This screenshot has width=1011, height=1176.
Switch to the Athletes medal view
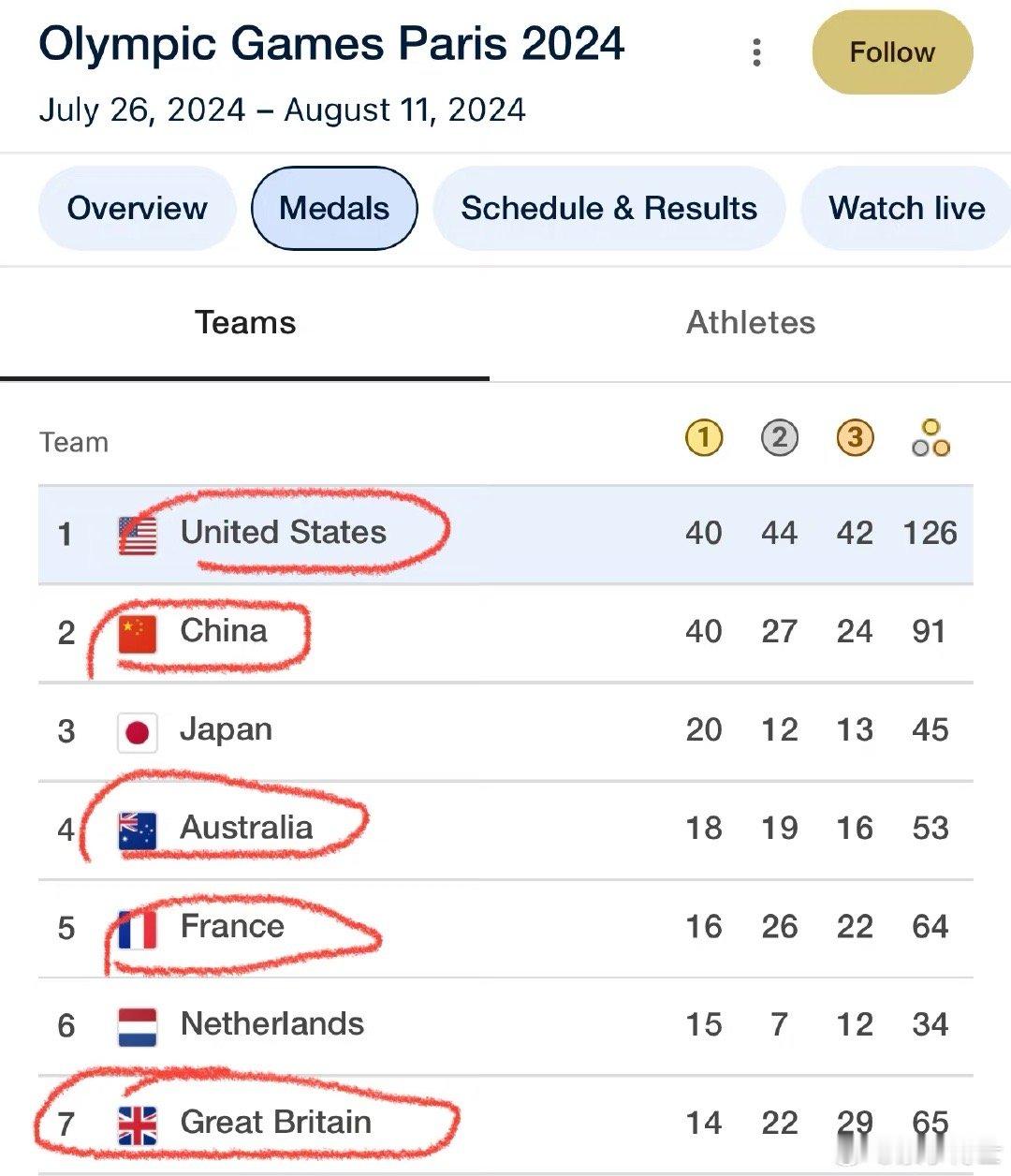point(751,323)
